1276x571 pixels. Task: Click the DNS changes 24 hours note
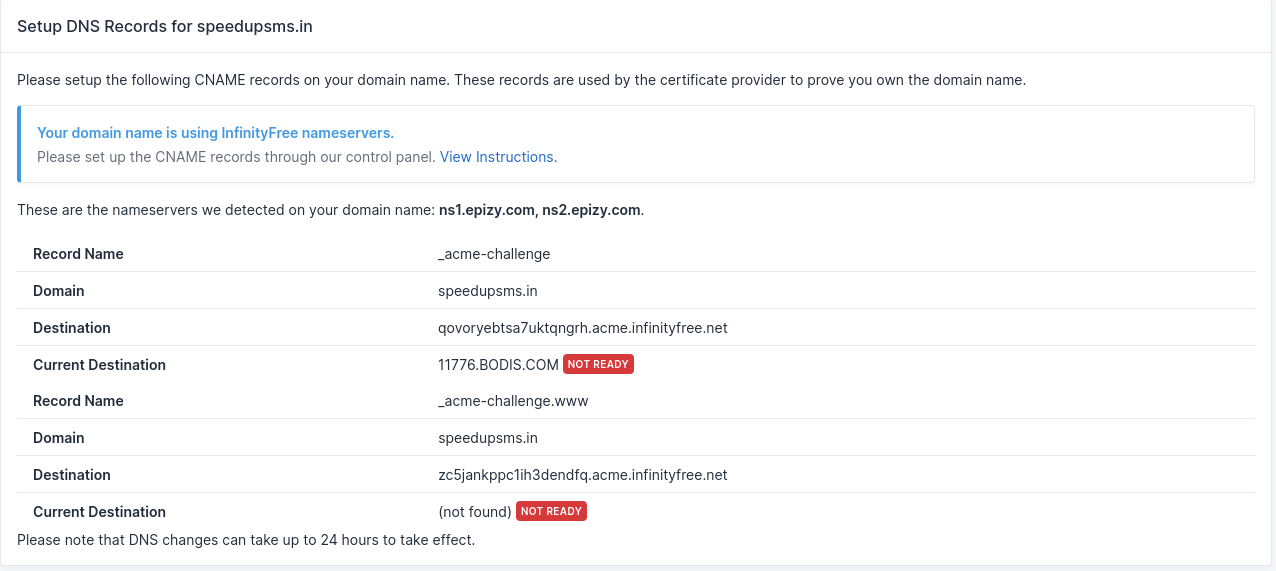246,541
